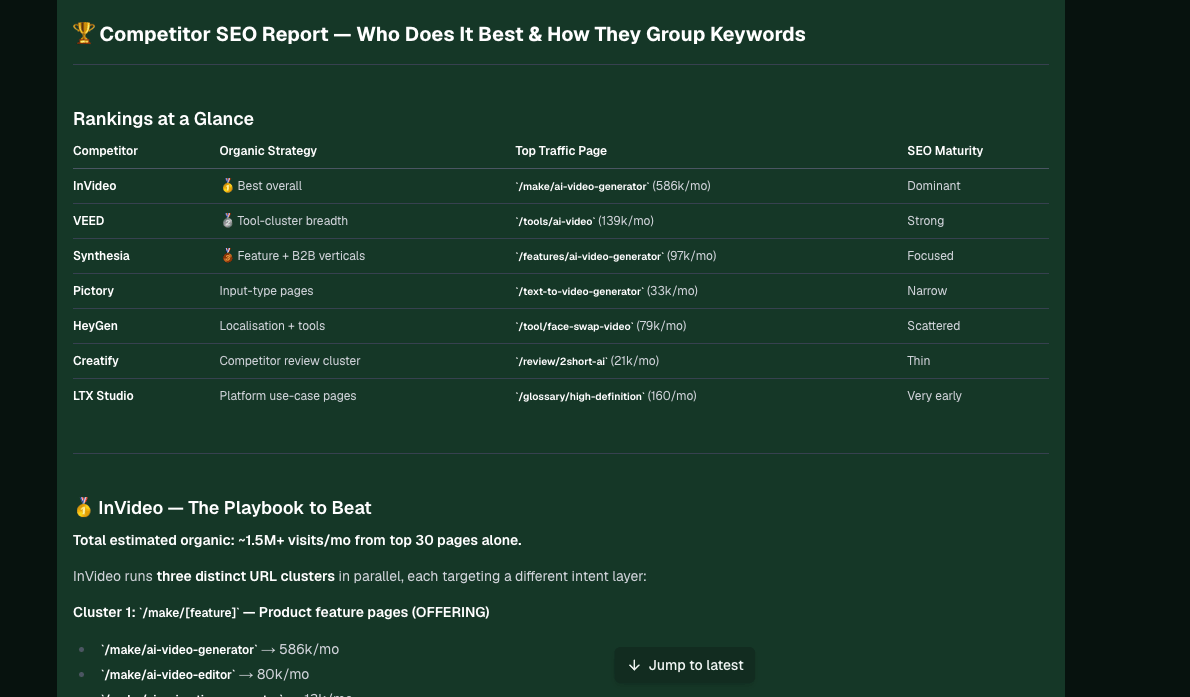Click the '/text-to-video-generator' (33k/mo) cell
The width and height of the screenshot is (1190, 697).
click(x=606, y=291)
